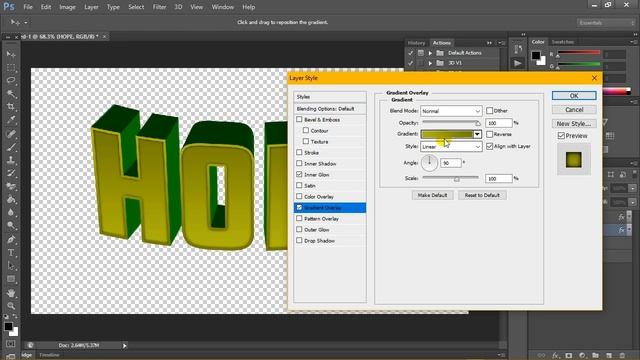Select the Crop tool
Viewport: 640px width, 360px height.
click(11, 107)
